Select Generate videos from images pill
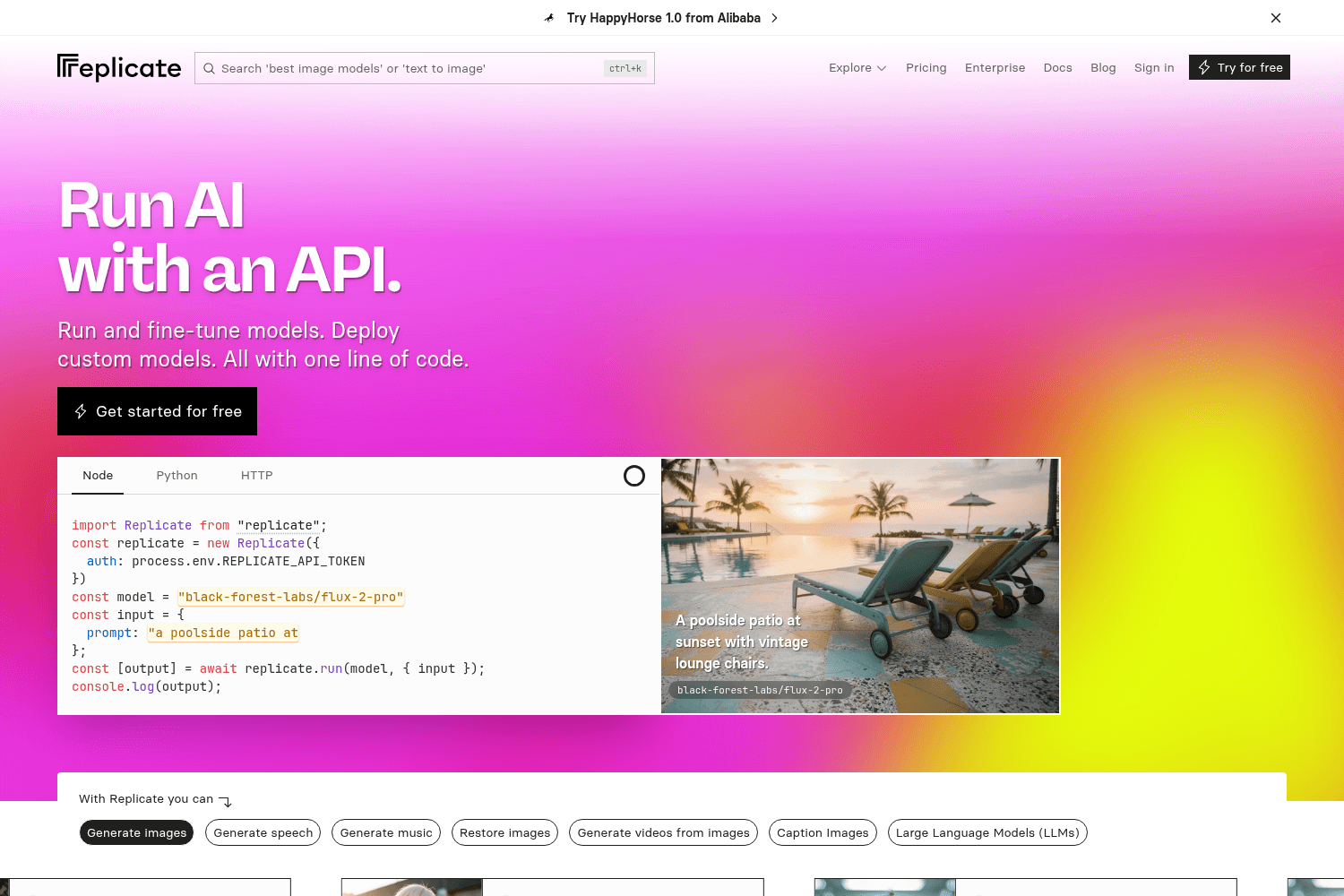 point(664,832)
